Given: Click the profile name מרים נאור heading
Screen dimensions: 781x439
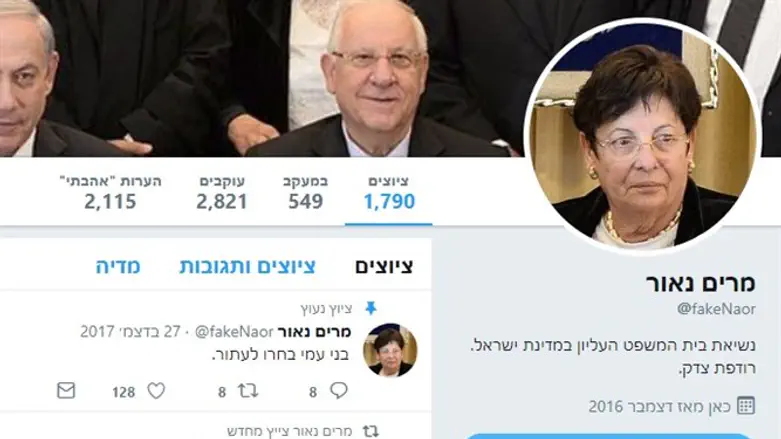Looking at the screenshot, I should pos(701,283).
